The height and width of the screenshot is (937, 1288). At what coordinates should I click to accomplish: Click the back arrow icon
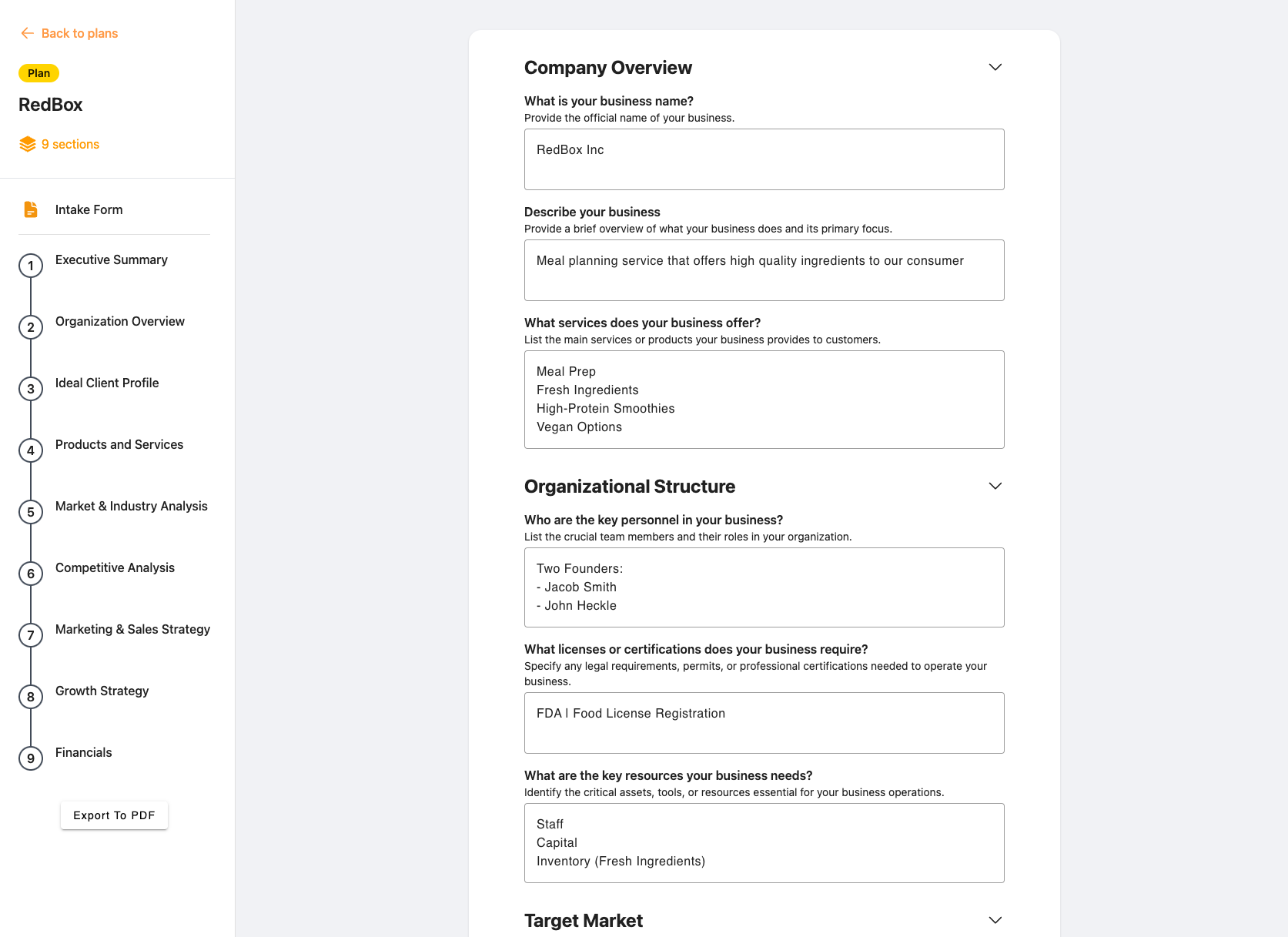(27, 33)
